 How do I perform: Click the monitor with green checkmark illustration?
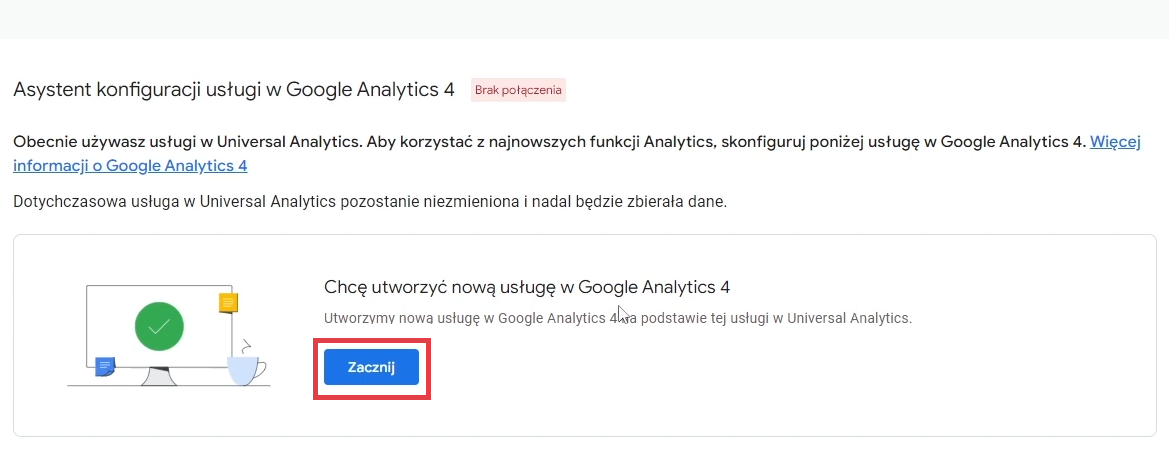click(x=168, y=334)
